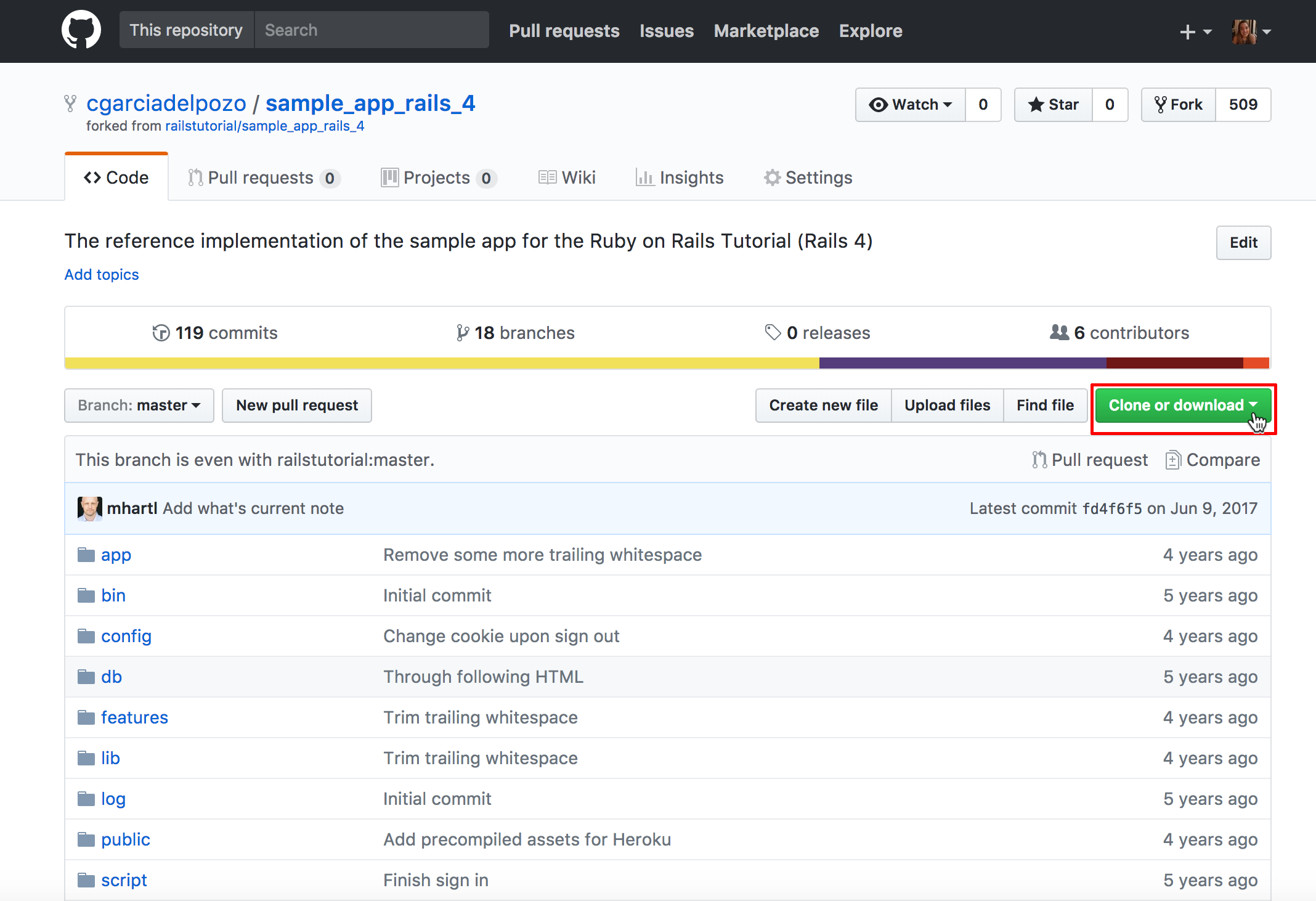
Task: Click the GitHub Octocat logo
Action: (x=81, y=30)
